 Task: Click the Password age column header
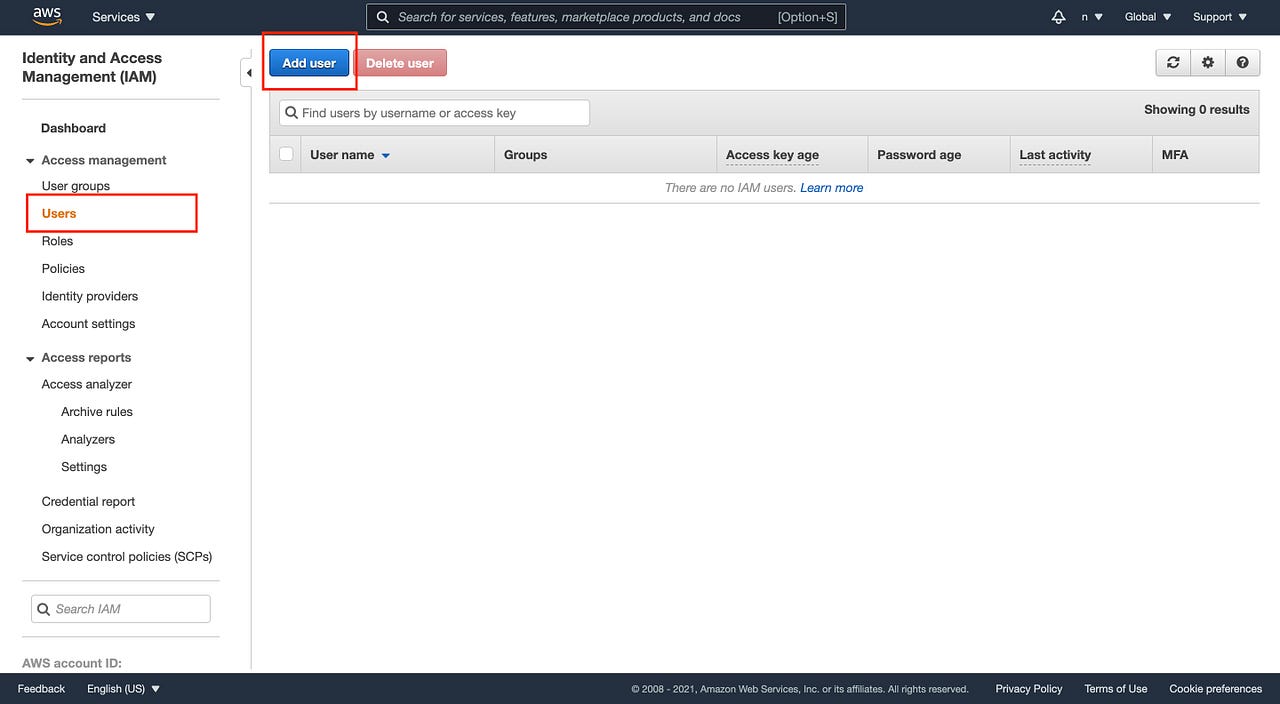click(x=919, y=155)
